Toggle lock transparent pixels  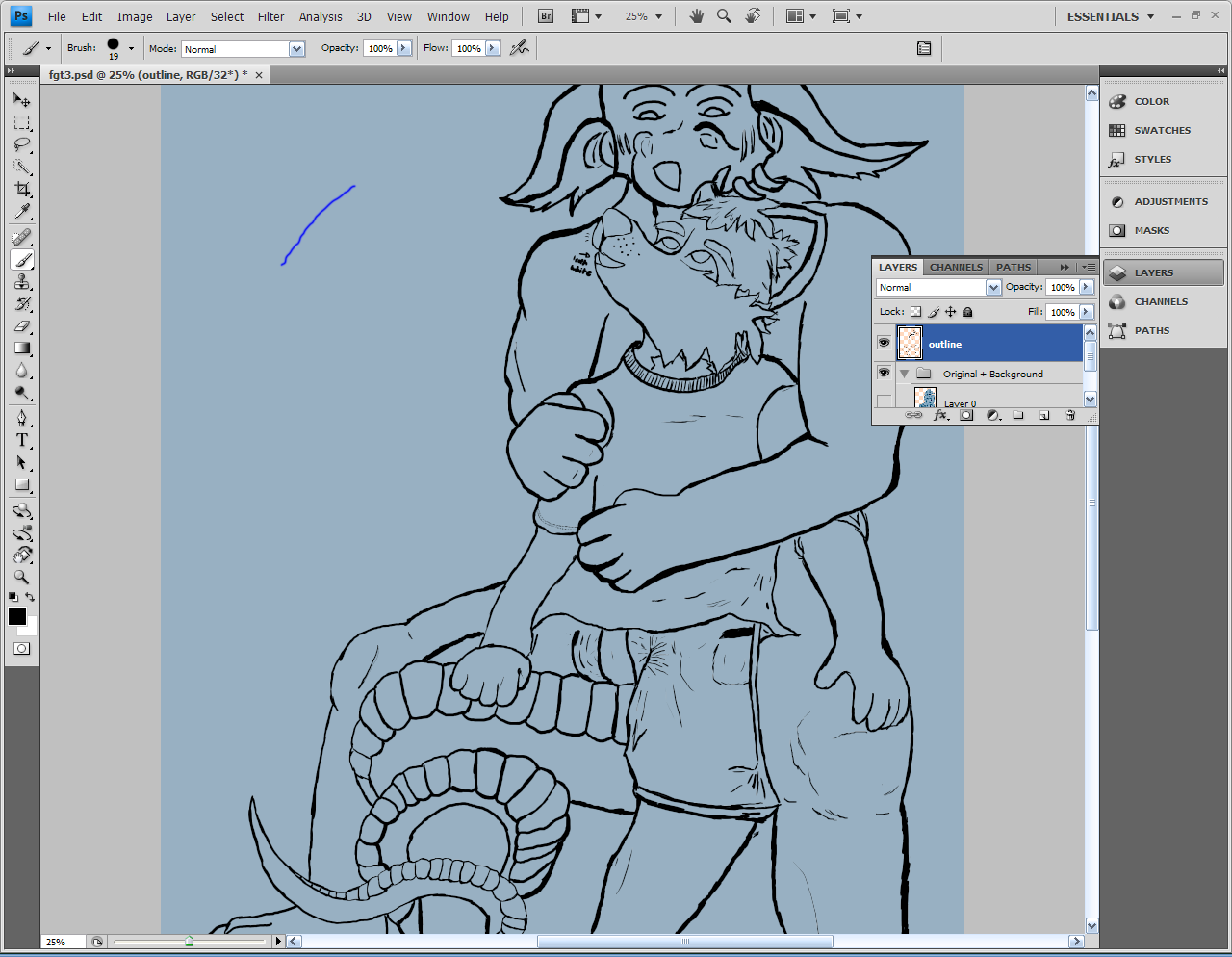pyautogui.click(x=916, y=312)
